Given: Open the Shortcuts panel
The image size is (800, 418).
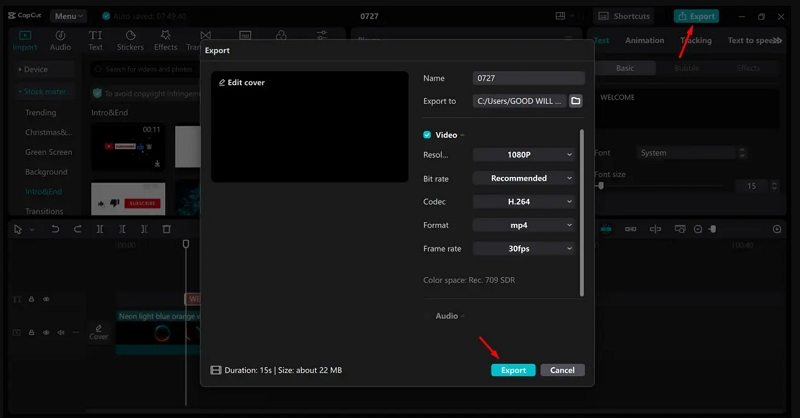Looking at the screenshot, I should click(623, 16).
